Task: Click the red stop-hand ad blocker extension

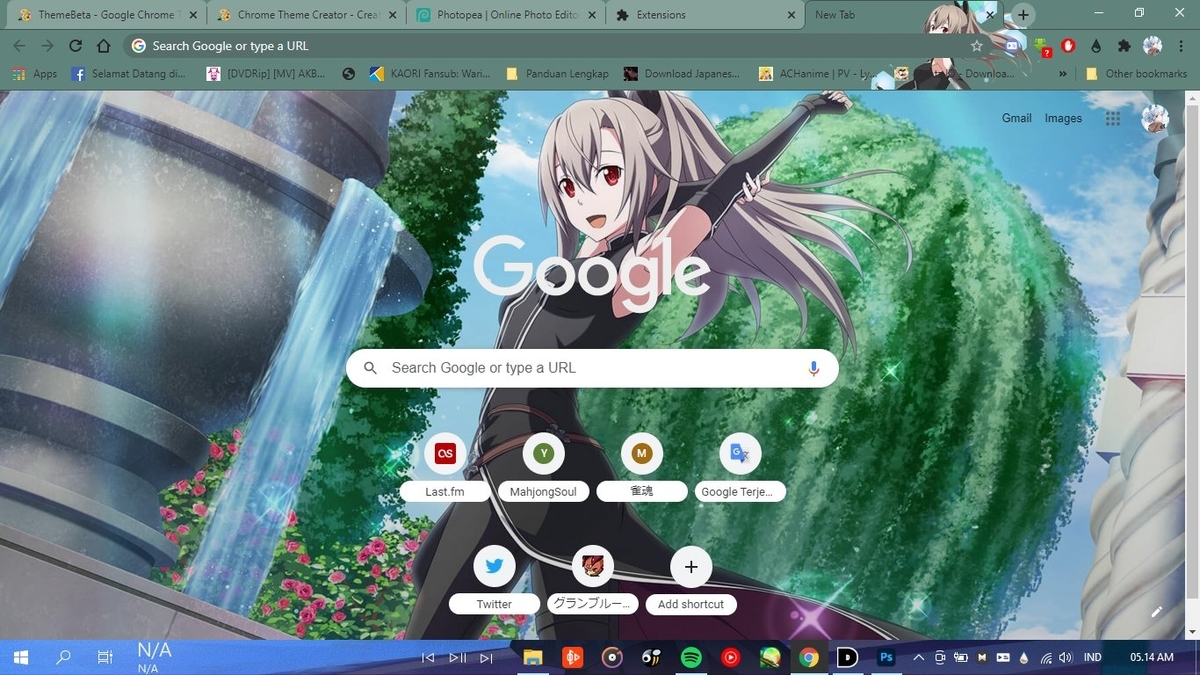Action: [1068, 46]
